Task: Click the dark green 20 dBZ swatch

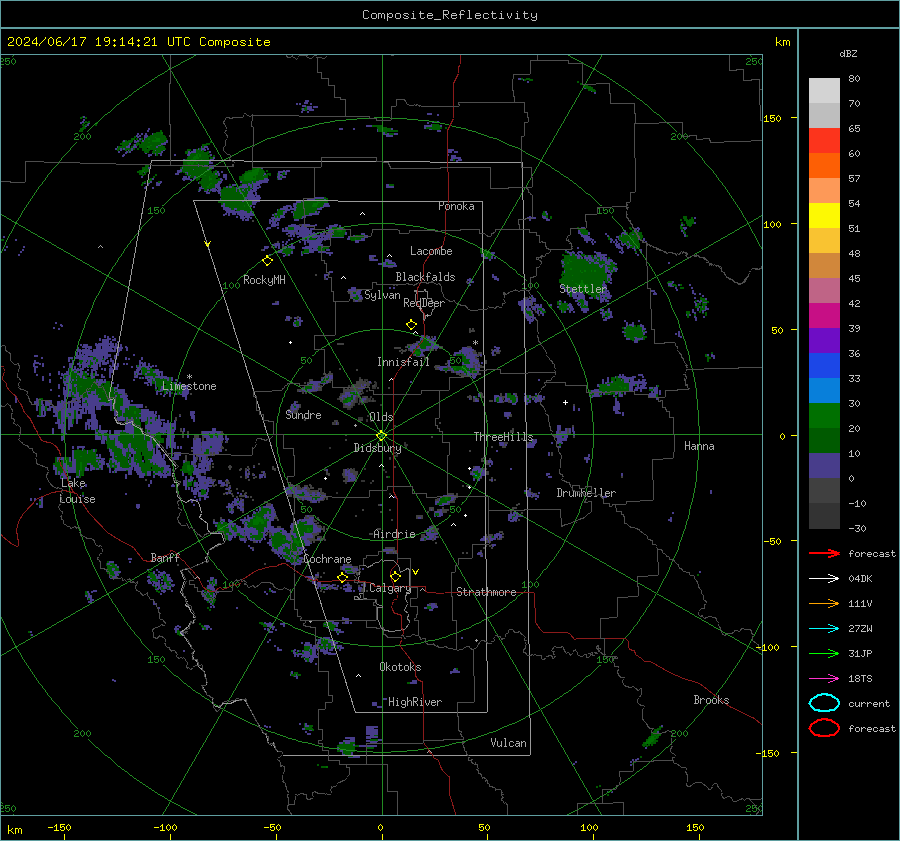Action: click(824, 440)
